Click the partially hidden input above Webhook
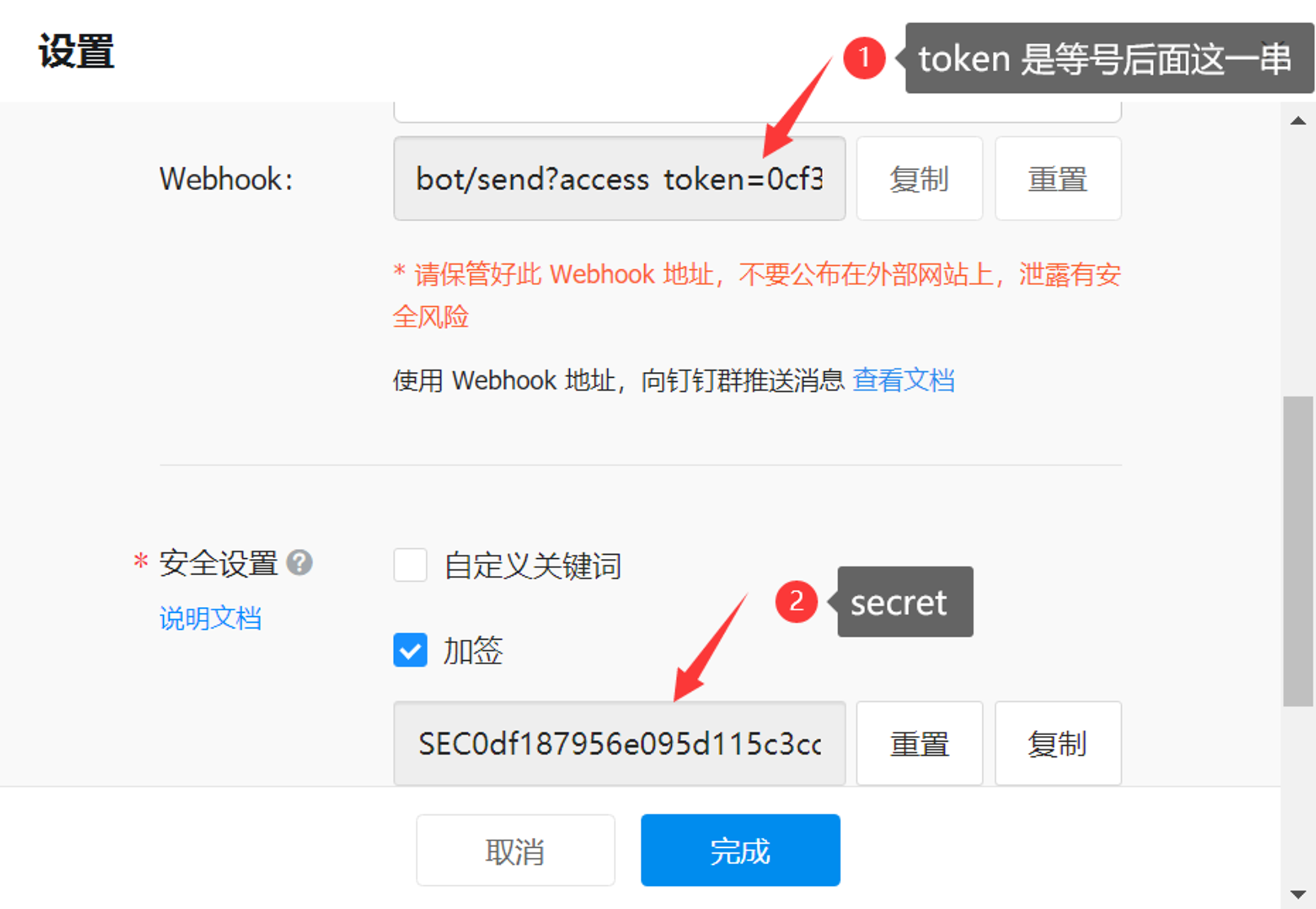Image resolution: width=1316 pixels, height=909 pixels. [757, 112]
